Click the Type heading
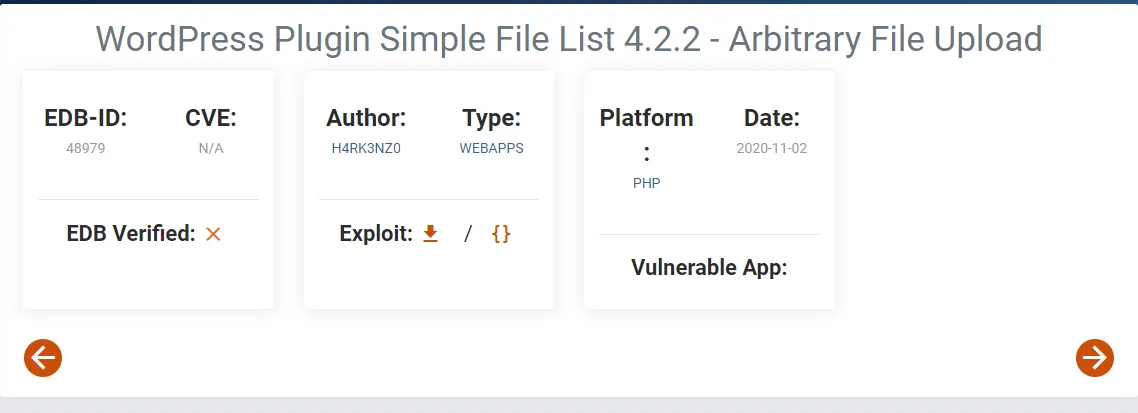This screenshot has width=1138, height=413. pos(491,118)
